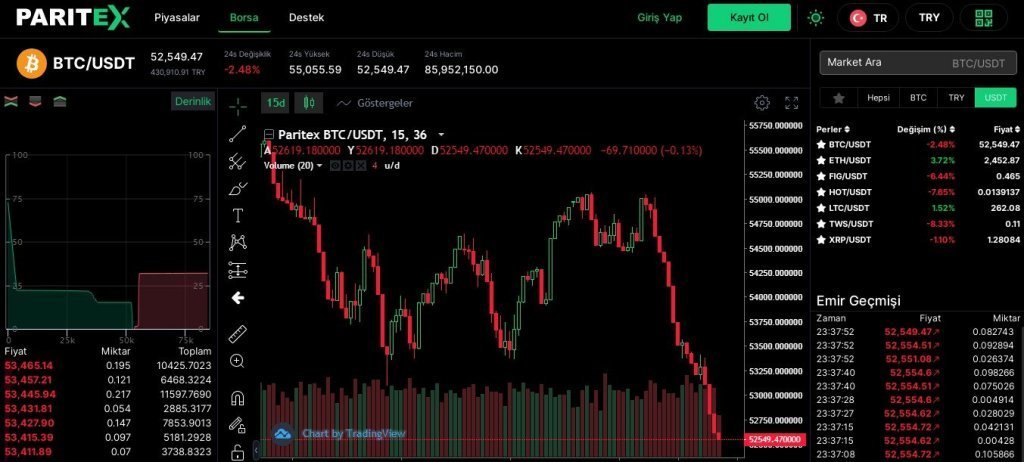Select the FIG/USDT market row

(918, 176)
